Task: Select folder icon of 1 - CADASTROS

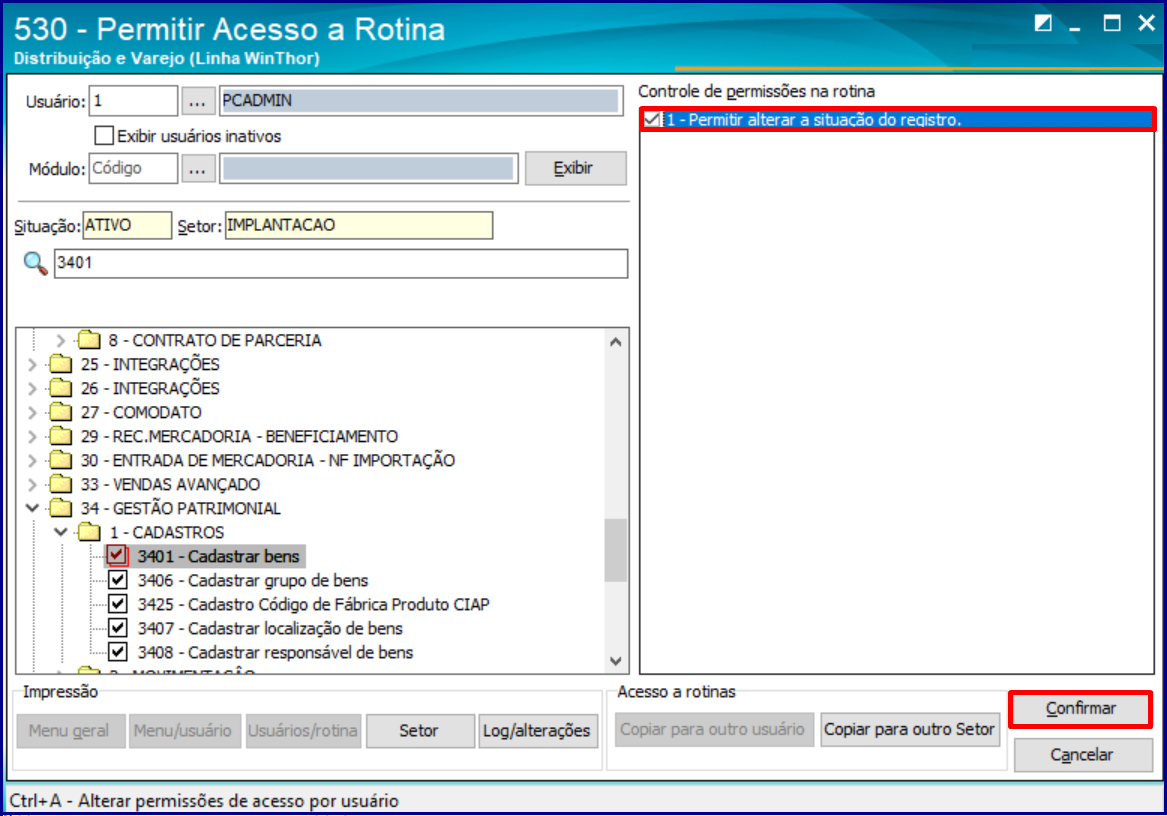Action: click(89, 532)
